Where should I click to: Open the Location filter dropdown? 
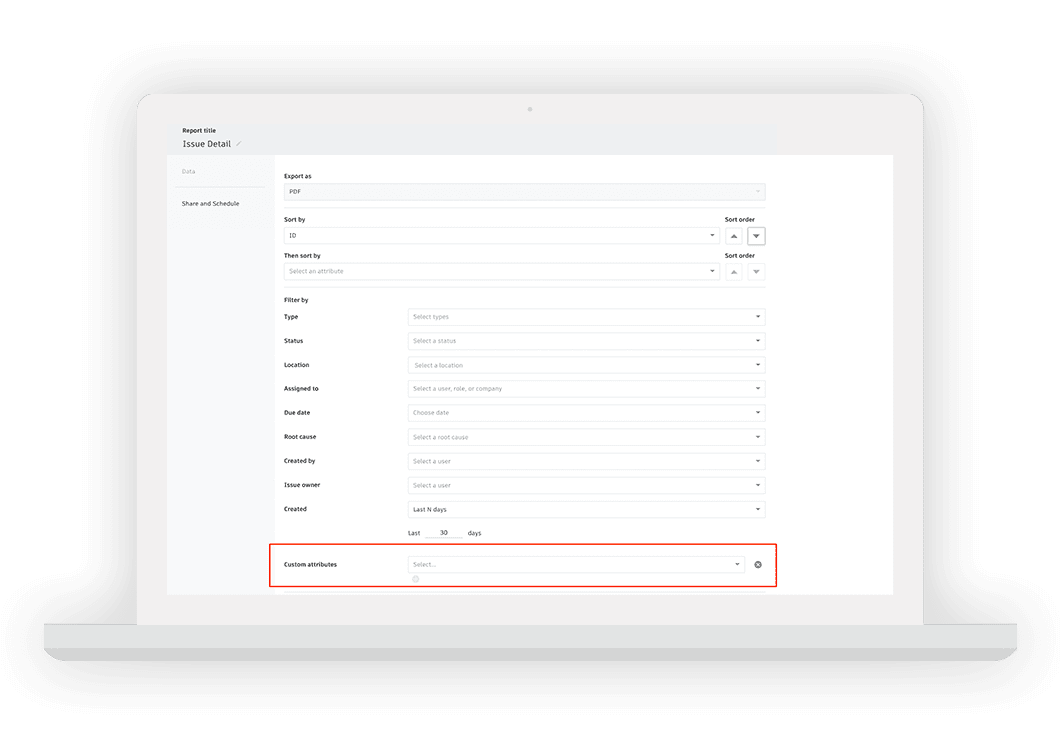click(586, 365)
